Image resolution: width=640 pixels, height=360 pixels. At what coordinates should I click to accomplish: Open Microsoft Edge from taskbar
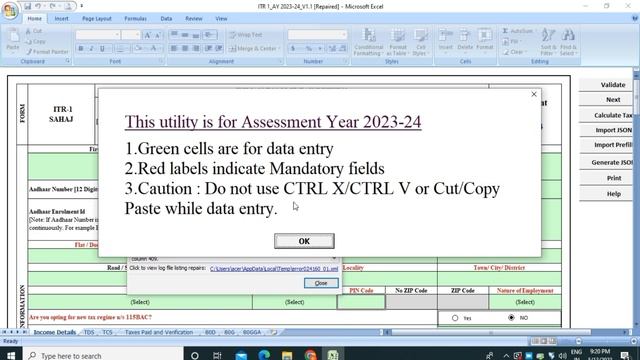[264, 355]
